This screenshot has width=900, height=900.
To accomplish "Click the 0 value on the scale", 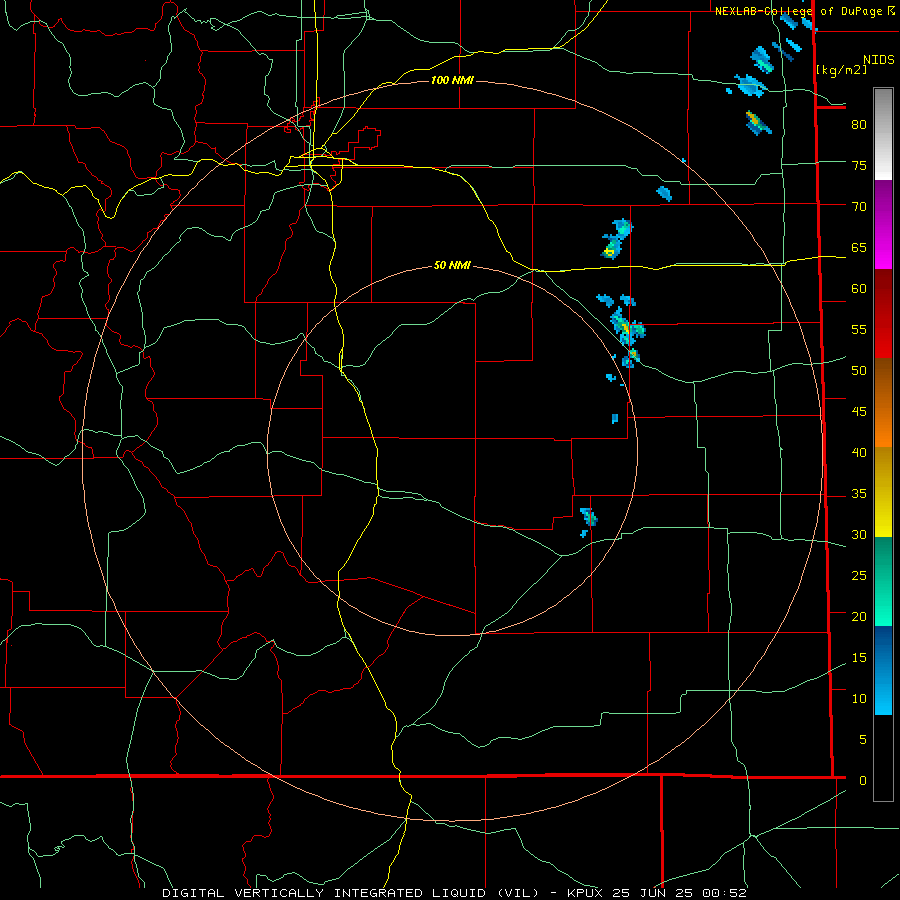I will [863, 781].
